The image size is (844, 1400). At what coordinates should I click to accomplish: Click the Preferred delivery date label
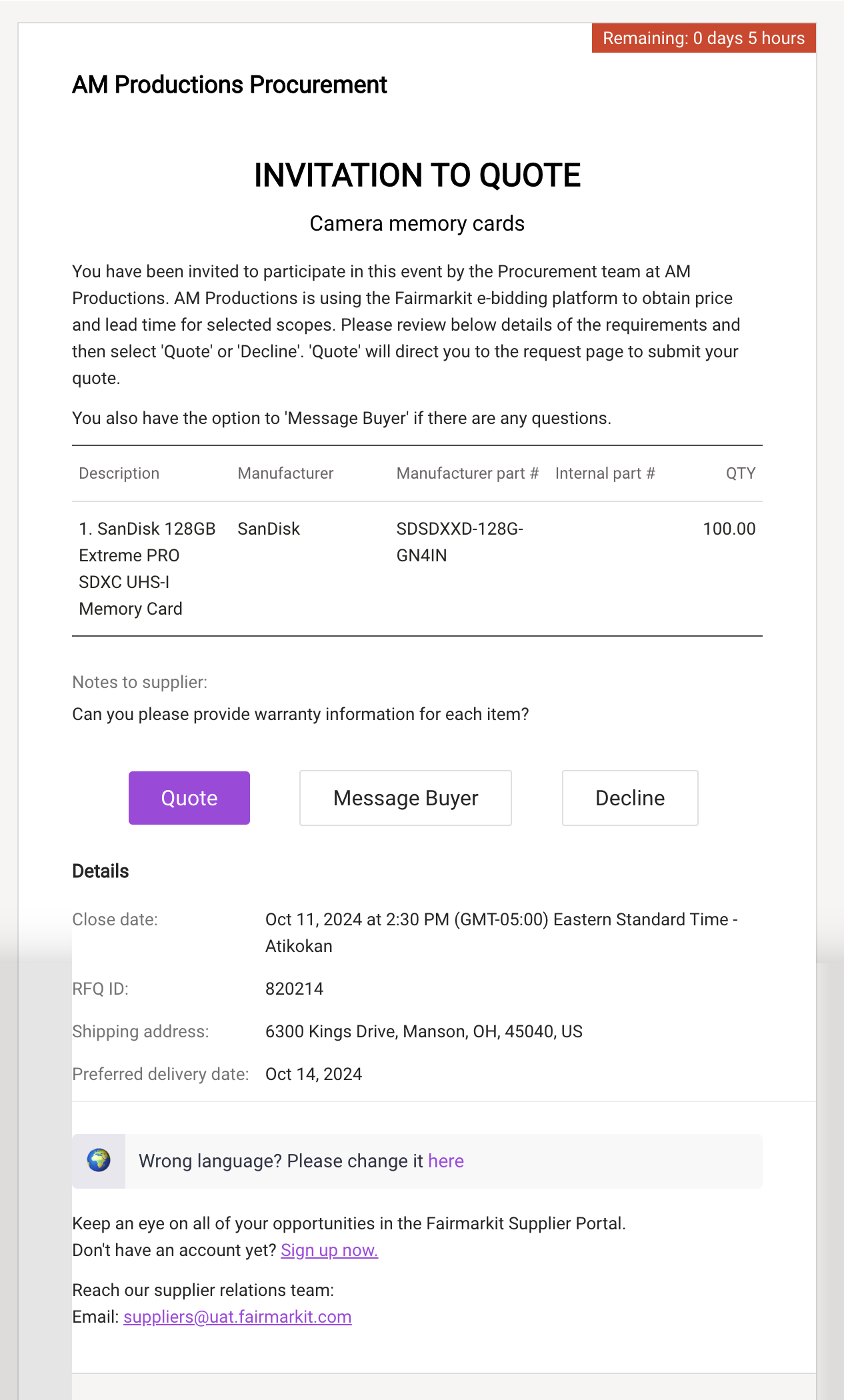161,1074
